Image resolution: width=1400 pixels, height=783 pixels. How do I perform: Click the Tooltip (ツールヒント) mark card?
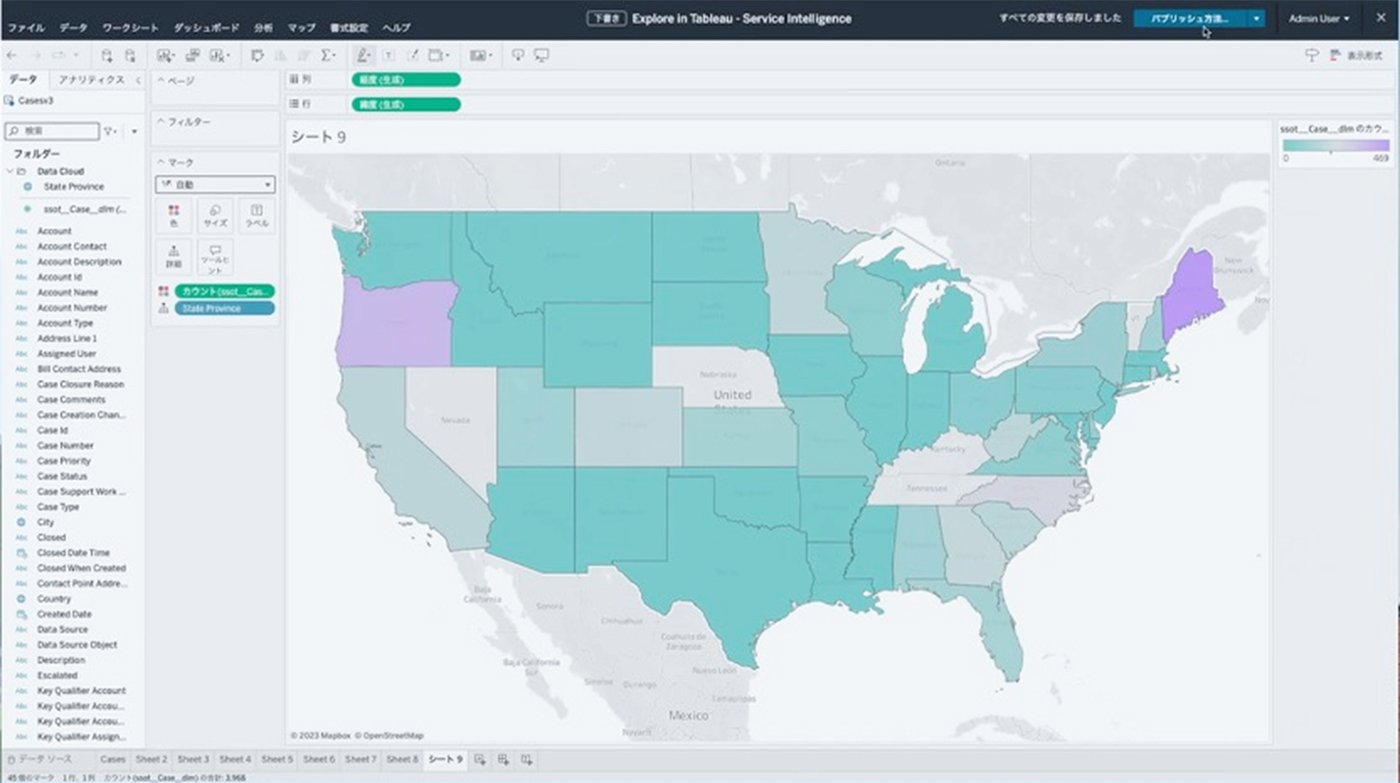coord(215,257)
